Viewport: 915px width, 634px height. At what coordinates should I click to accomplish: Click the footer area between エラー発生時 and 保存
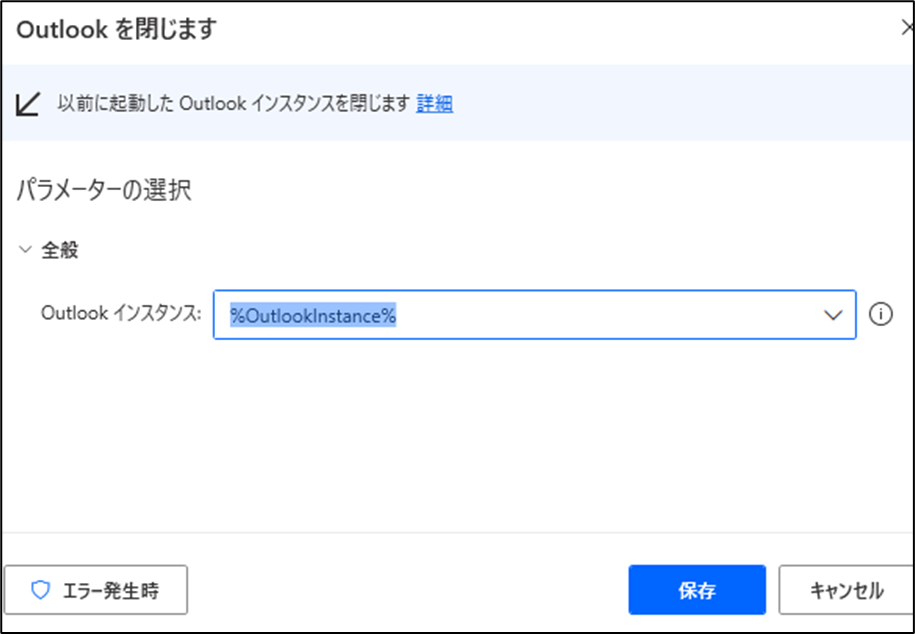[x=408, y=590]
